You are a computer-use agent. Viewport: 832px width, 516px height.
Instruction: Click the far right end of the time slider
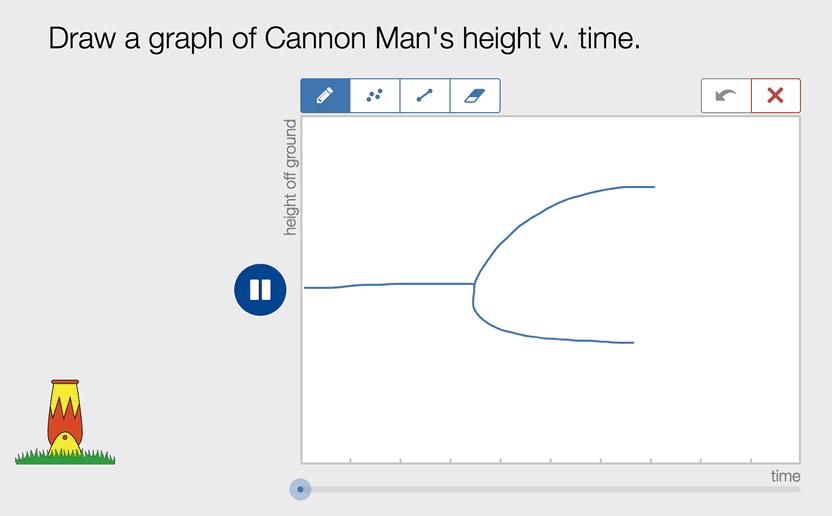coord(797,489)
